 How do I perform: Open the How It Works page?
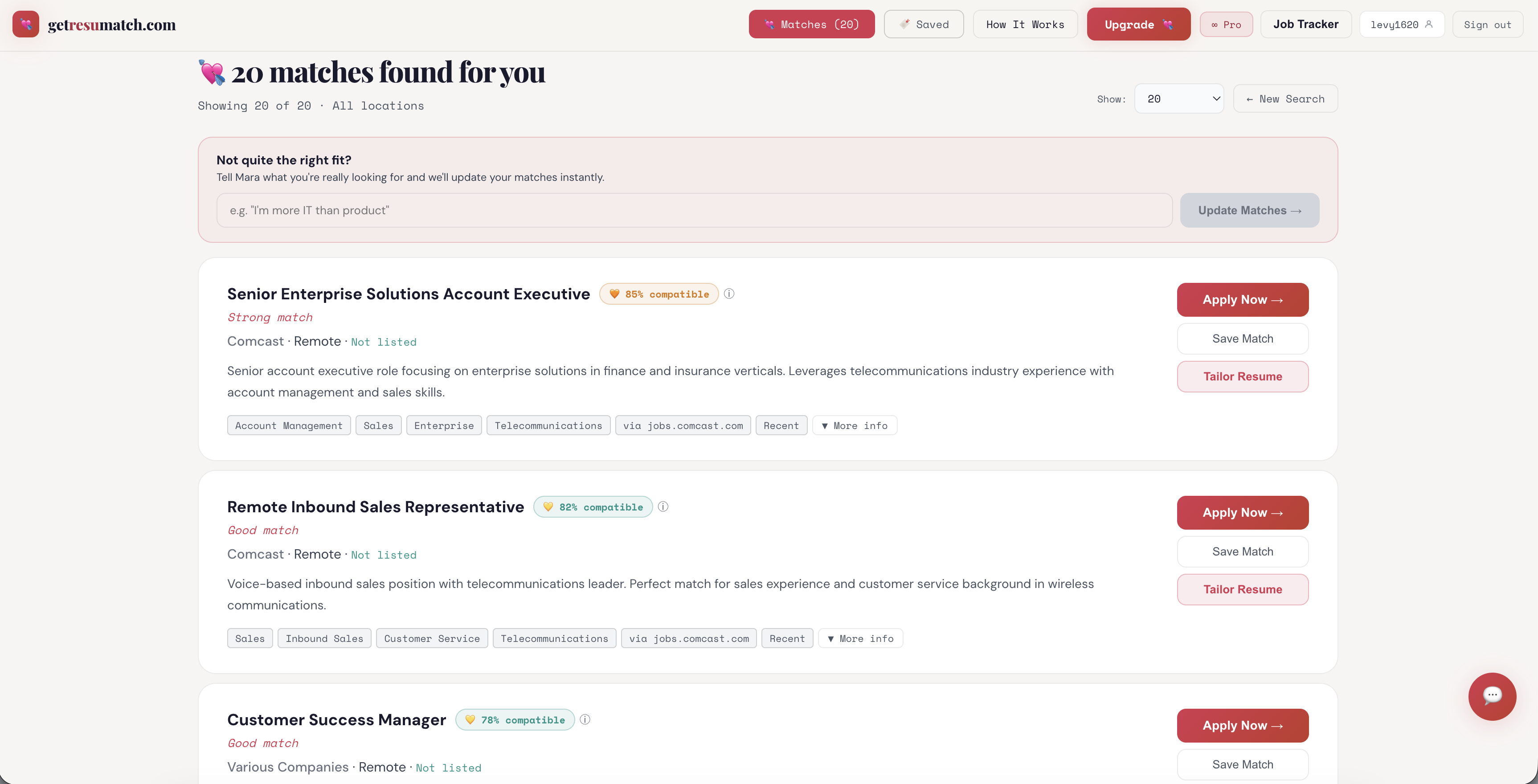pyautogui.click(x=1025, y=24)
